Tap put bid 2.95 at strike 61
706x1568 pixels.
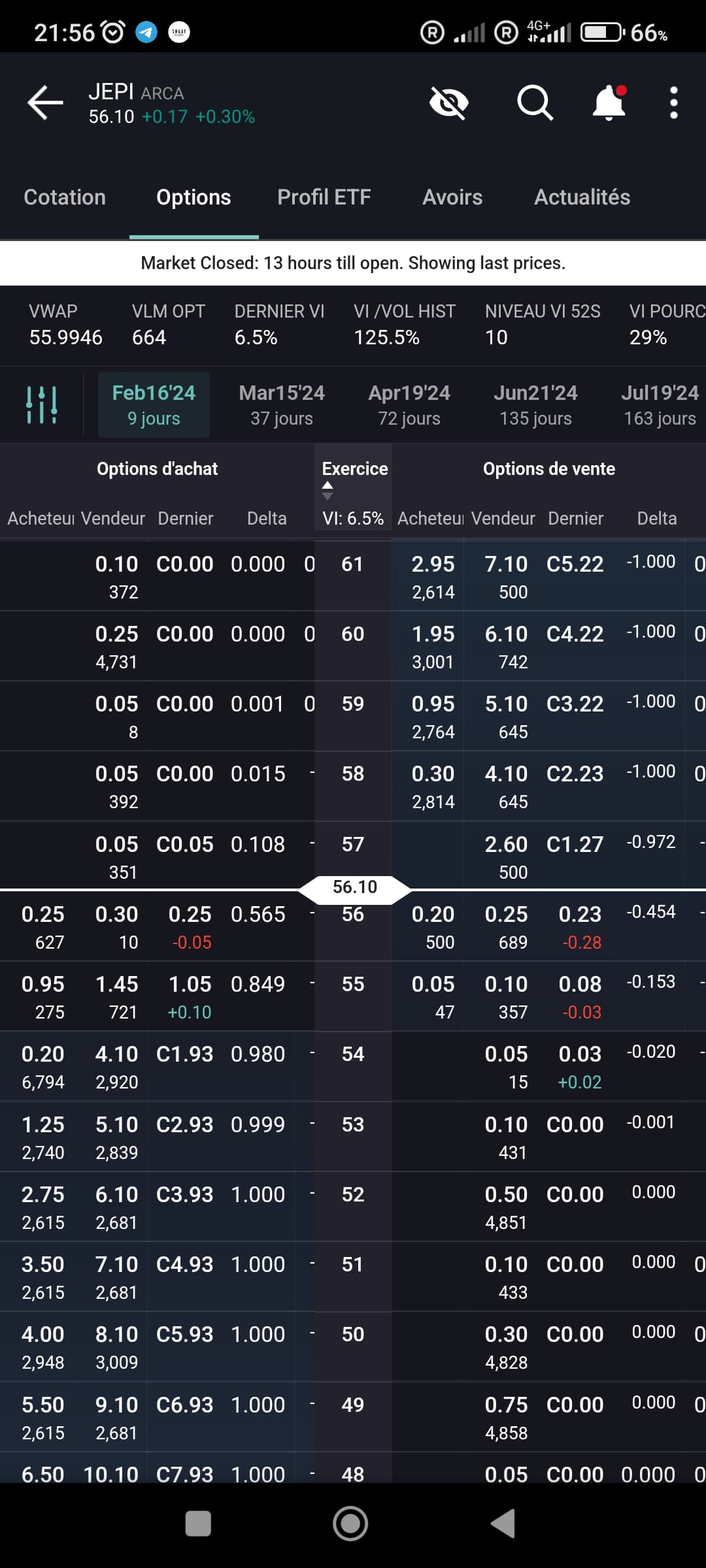point(433,564)
